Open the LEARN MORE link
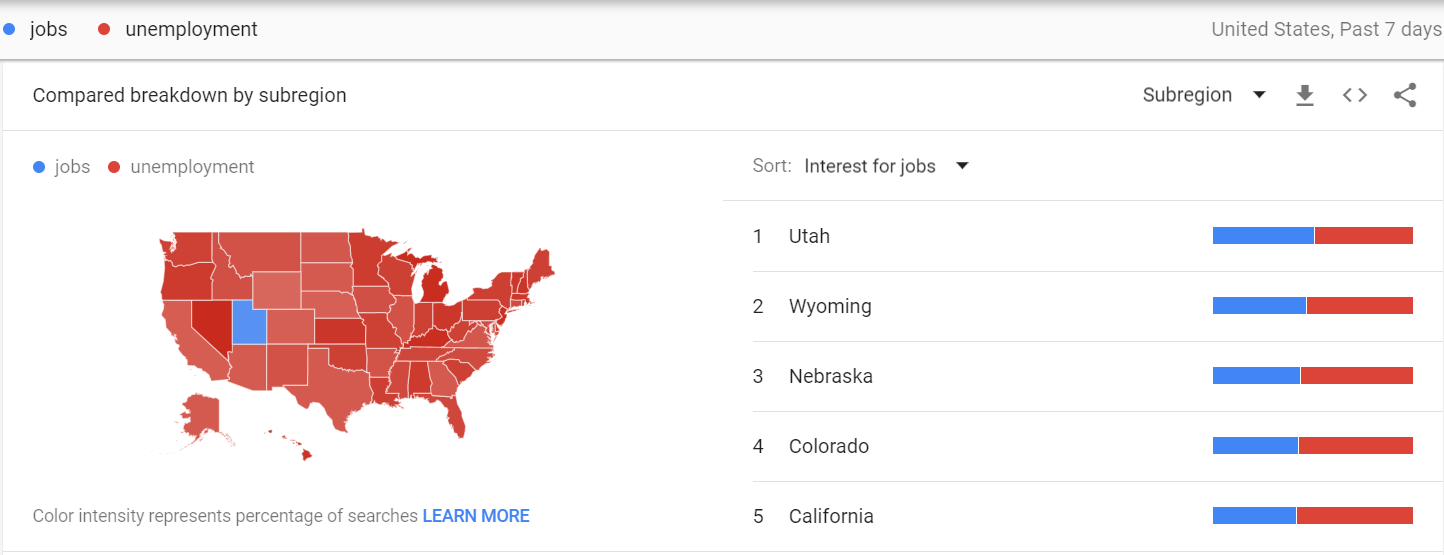Viewport: 1444px width, 555px height. pyautogui.click(x=476, y=516)
